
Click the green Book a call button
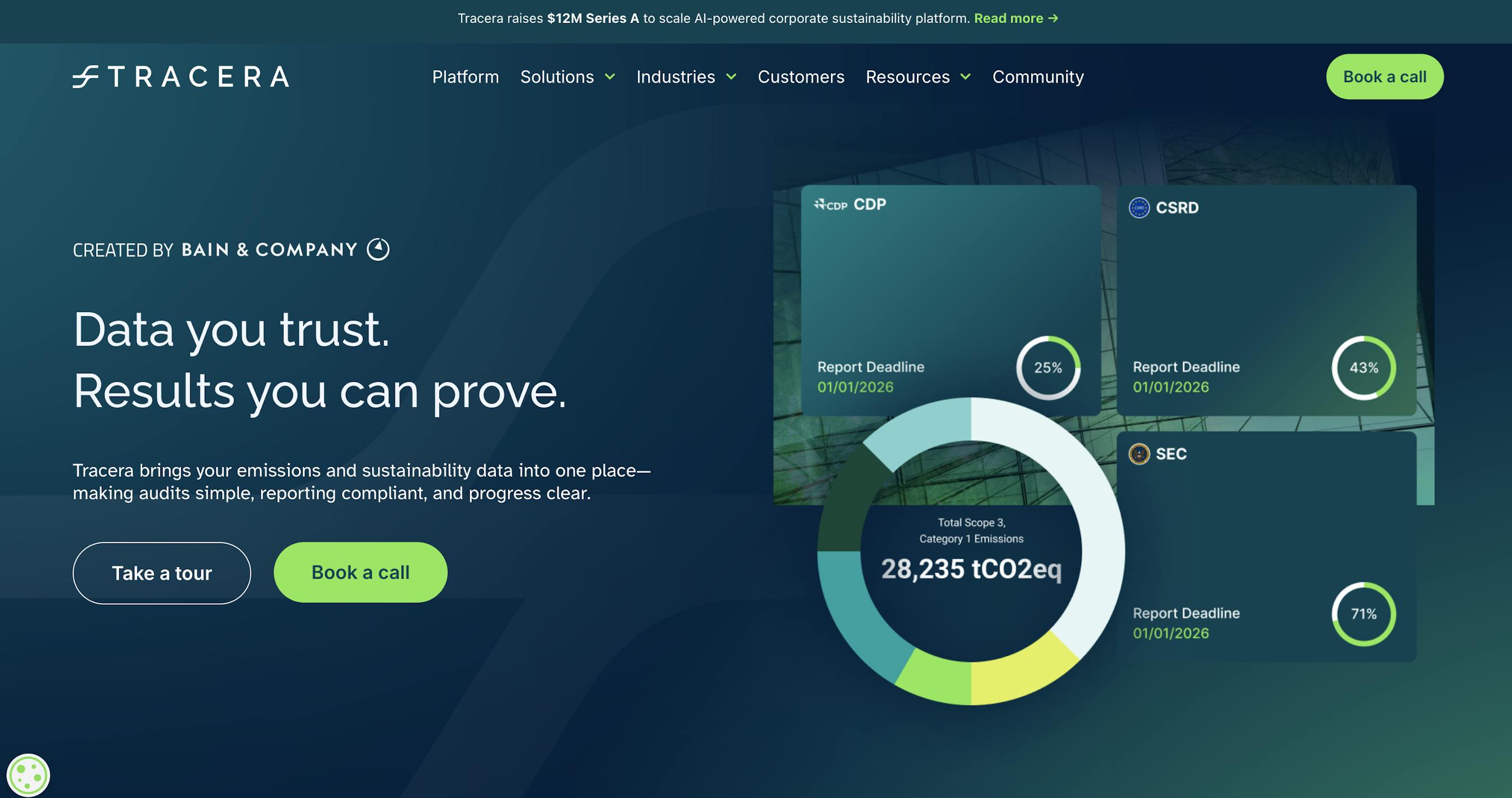click(x=1385, y=76)
